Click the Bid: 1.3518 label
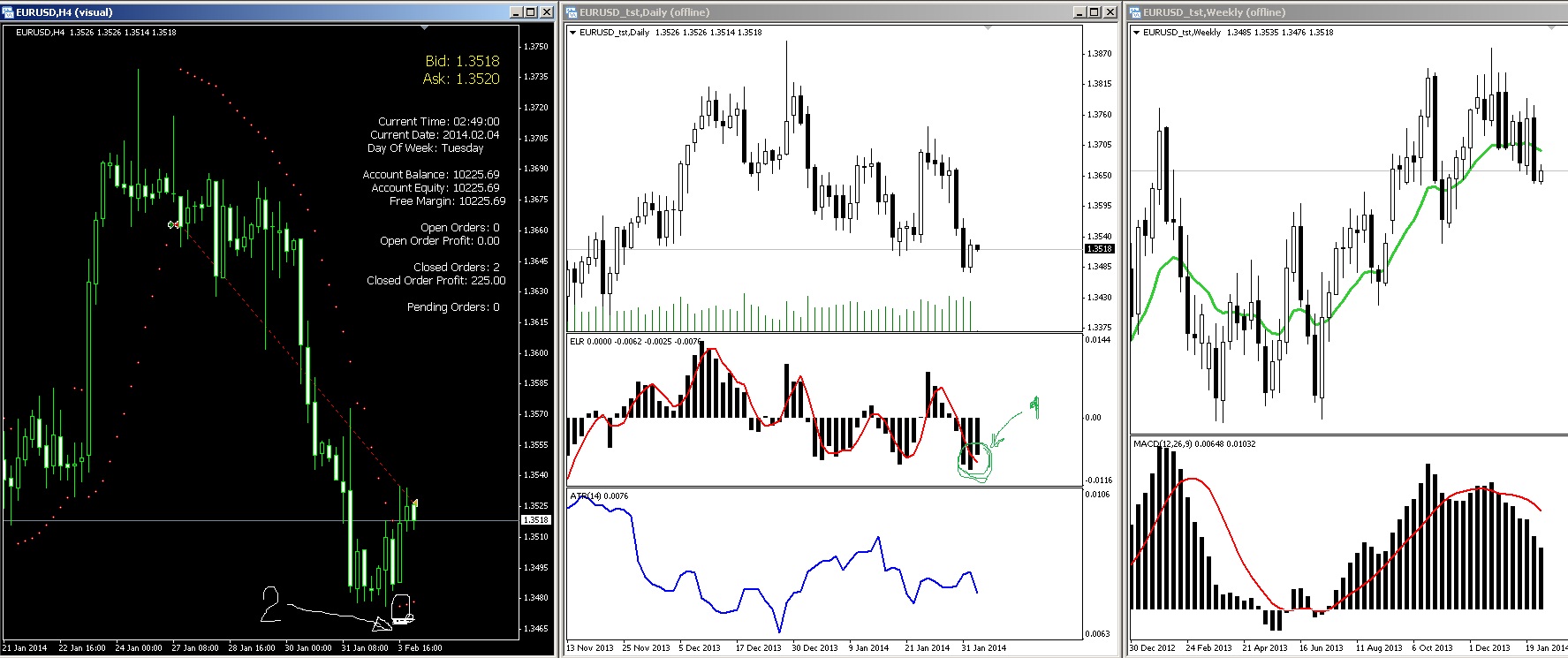1568x658 pixels. pos(462,61)
